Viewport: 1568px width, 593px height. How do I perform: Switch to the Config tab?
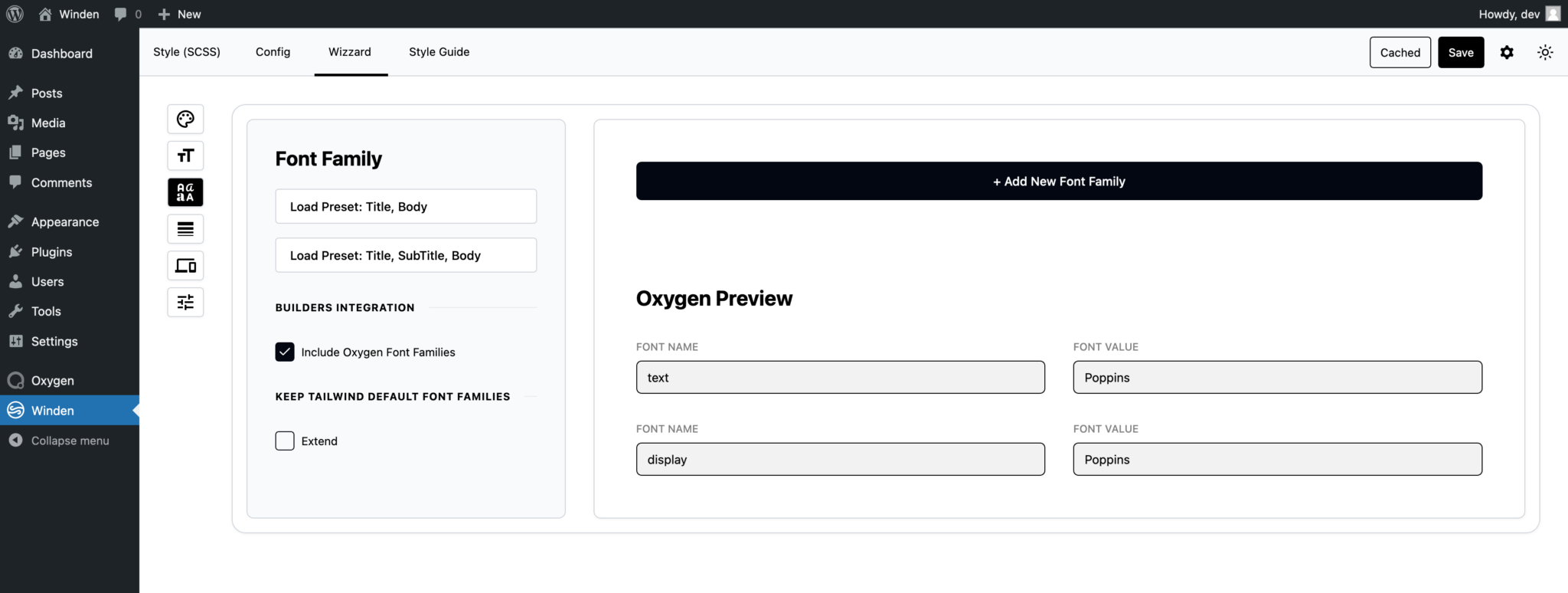click(273, 52)
